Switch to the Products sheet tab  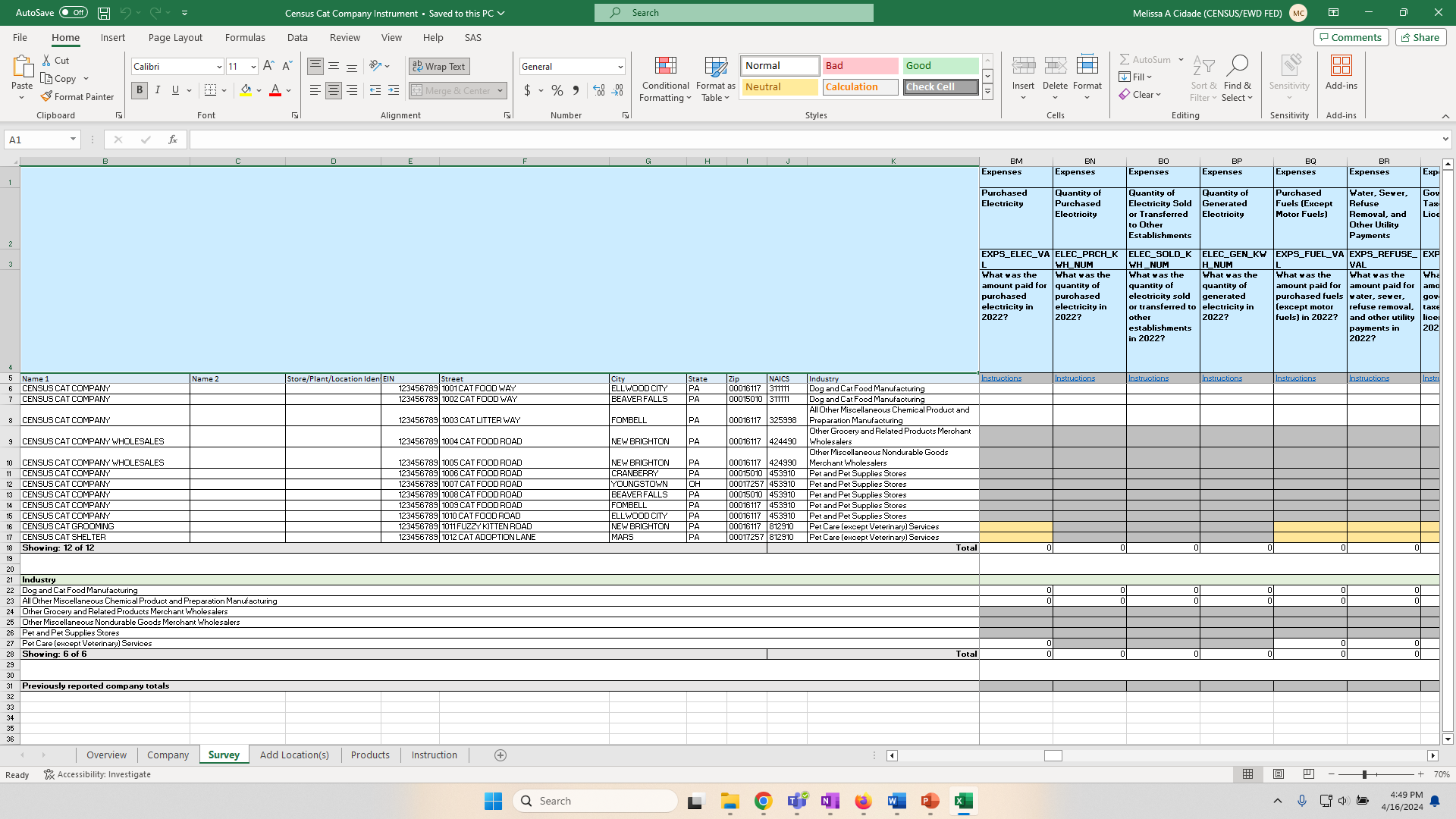pyautogui.click(x=370, y=755)
